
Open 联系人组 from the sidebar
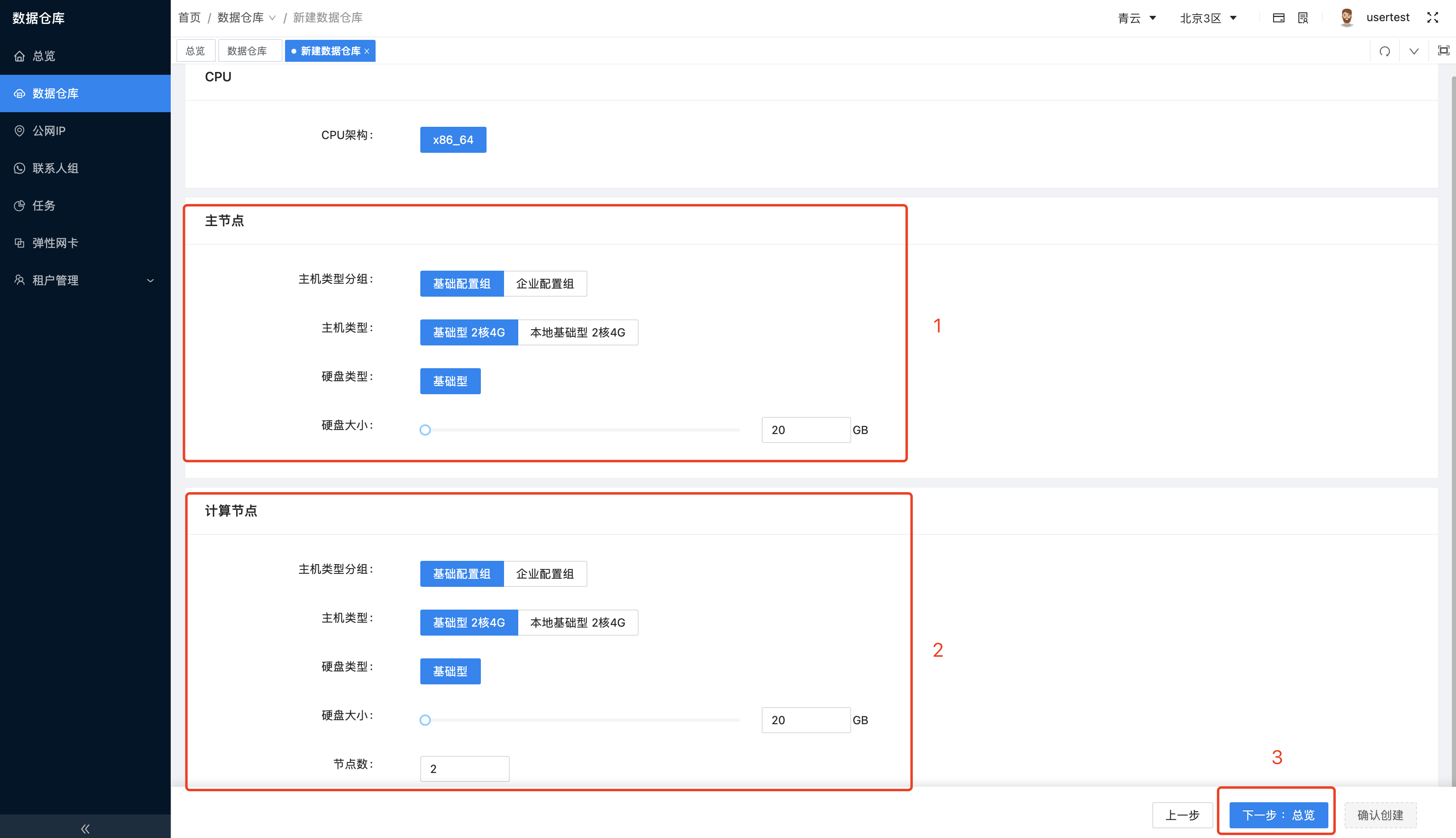click(55, 168)
